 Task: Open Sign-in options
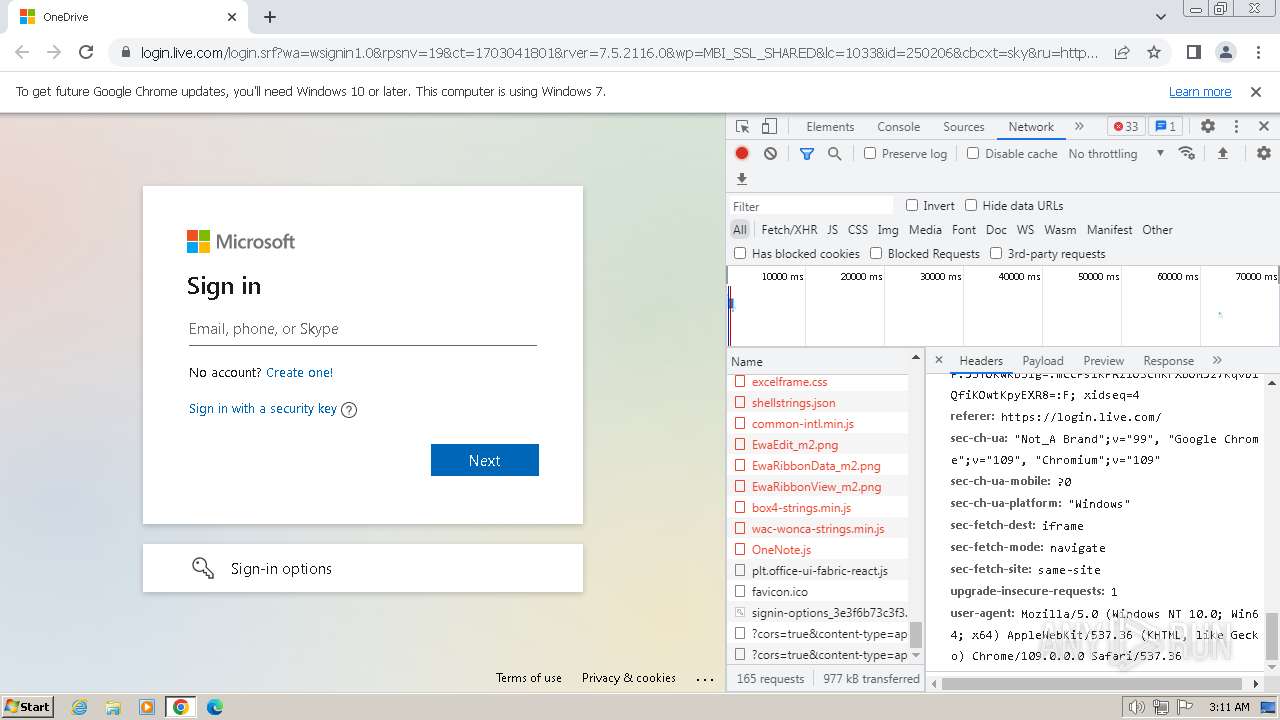pos(363,568)
